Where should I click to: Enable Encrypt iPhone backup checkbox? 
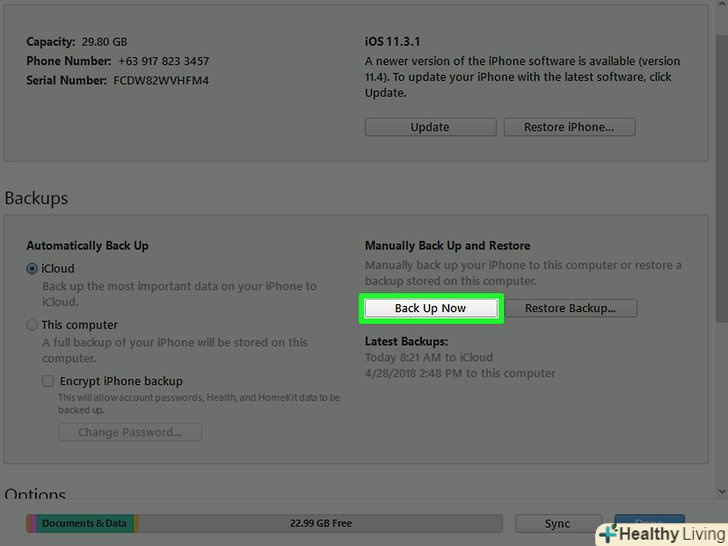48,381
